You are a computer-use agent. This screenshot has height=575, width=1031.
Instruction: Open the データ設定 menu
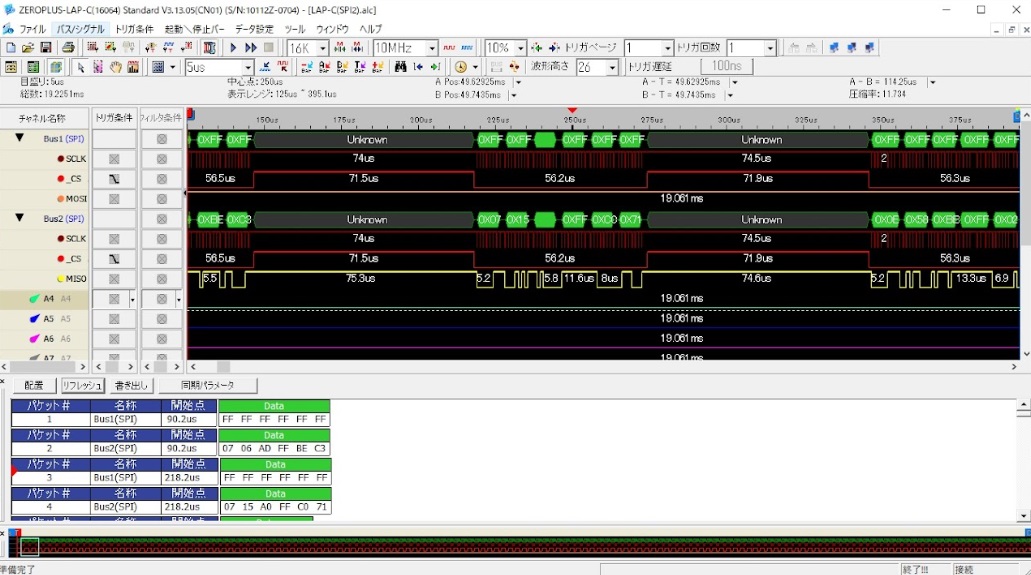254,29
